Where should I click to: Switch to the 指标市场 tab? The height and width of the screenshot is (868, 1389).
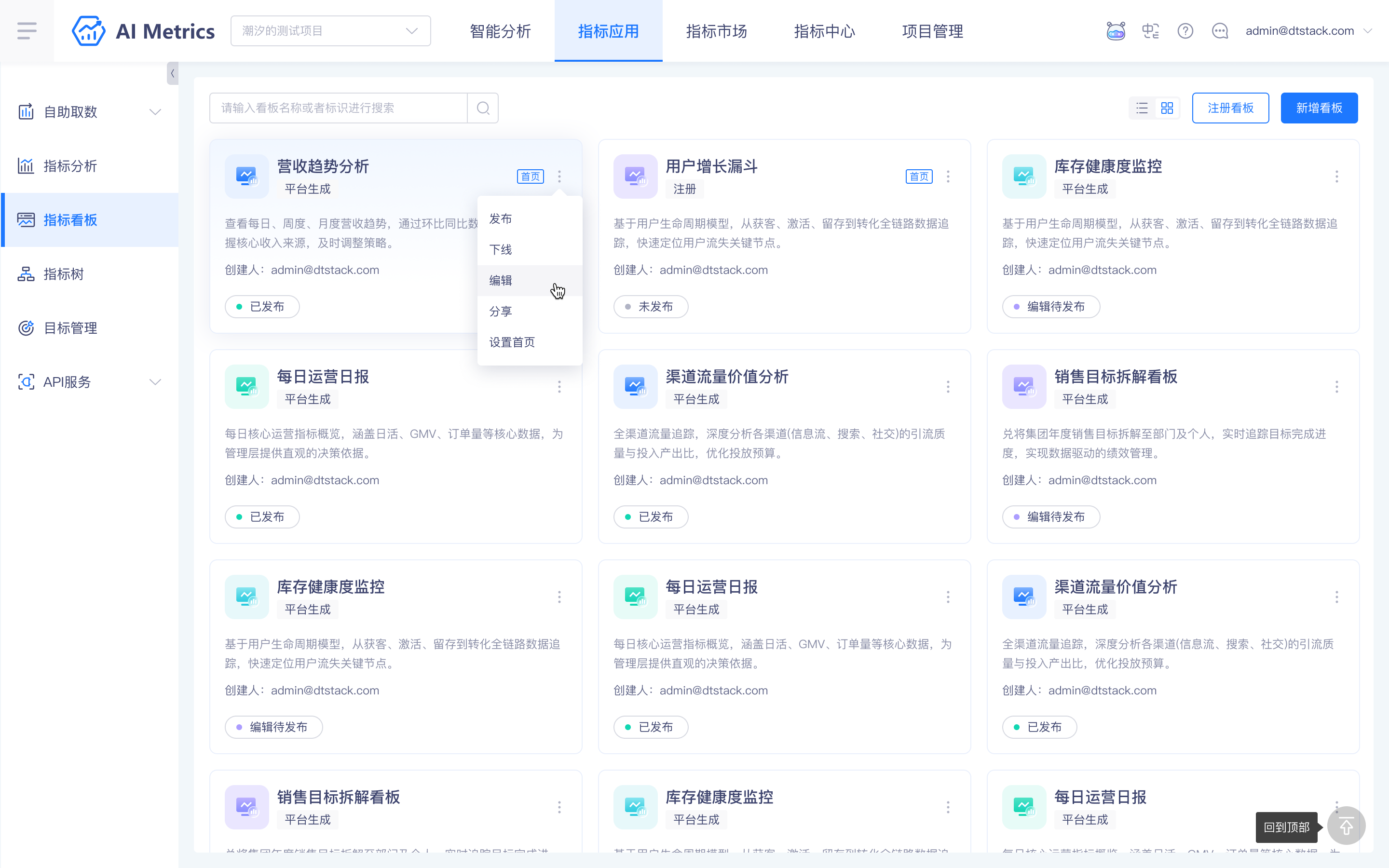[x=716, y=31]
